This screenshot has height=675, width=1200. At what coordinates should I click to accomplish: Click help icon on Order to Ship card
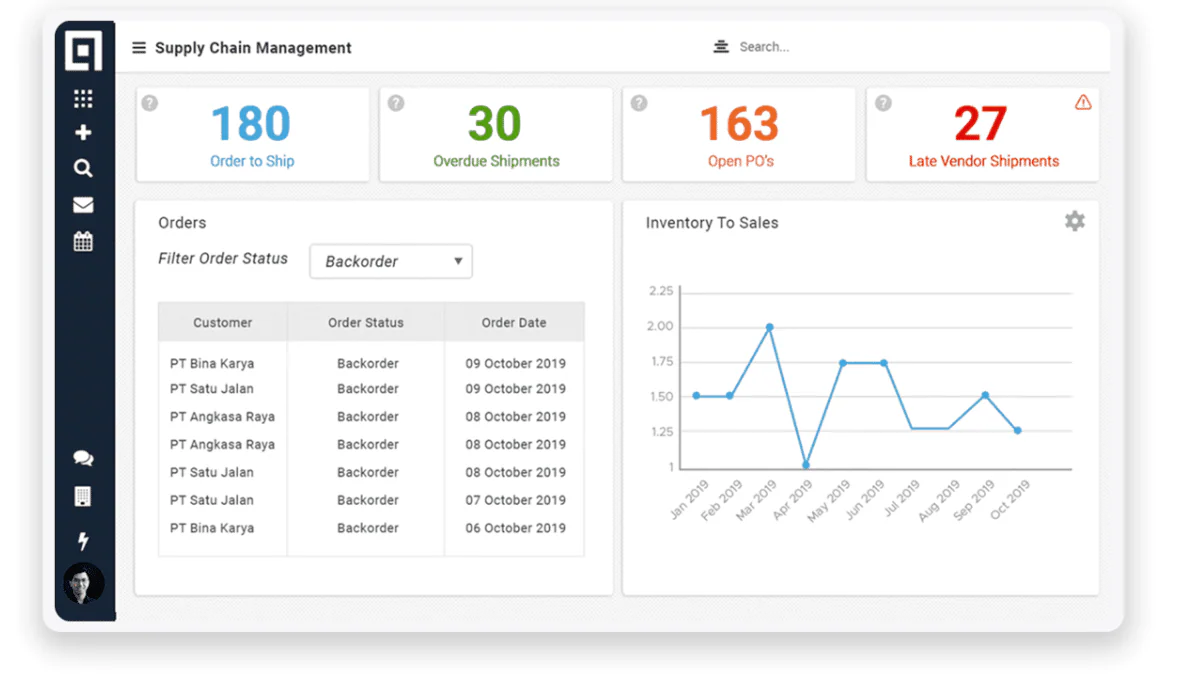click(x=149, y=102)
